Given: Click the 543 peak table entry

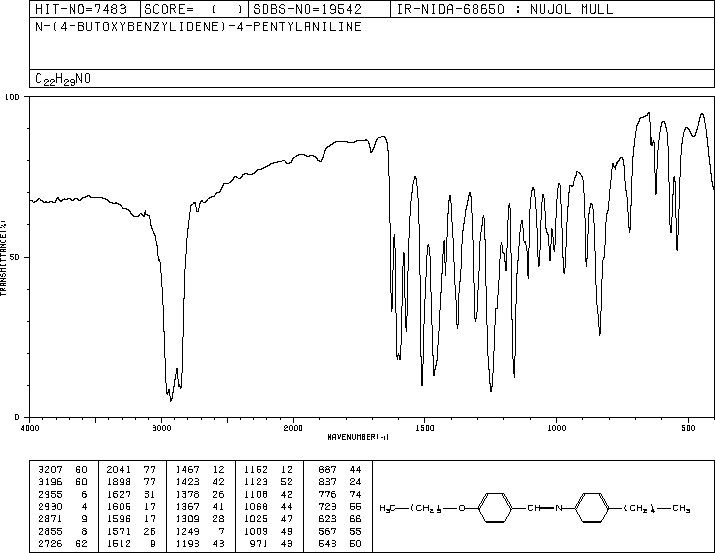Looking at the screenshot, I should tap(327, 543).
